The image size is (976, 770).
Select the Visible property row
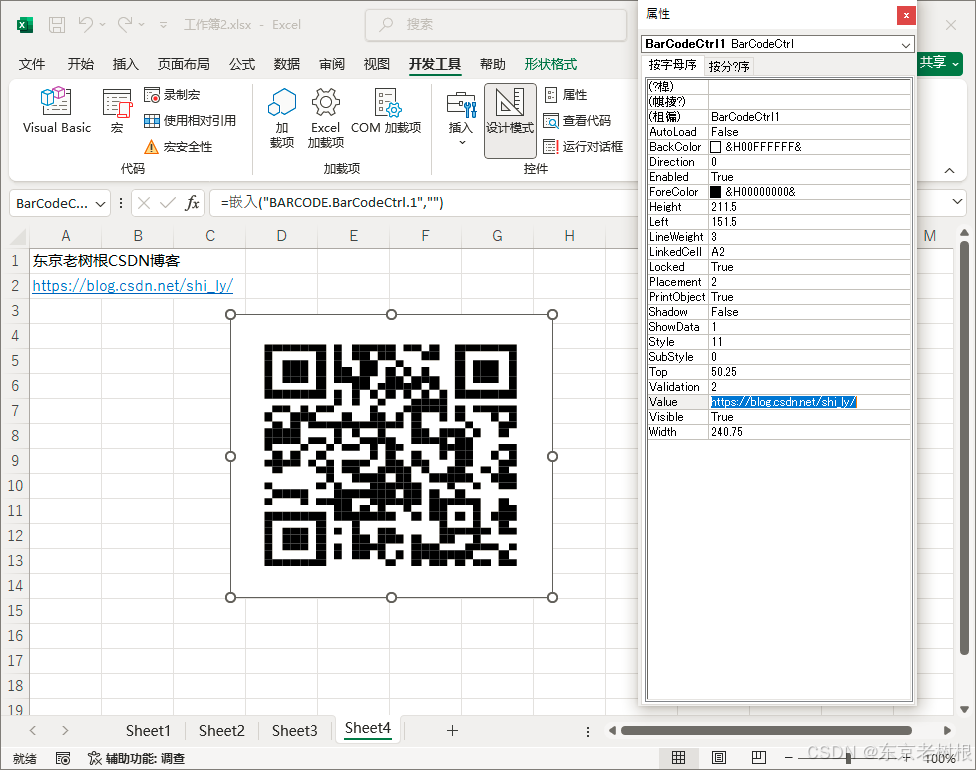[779, 417]
